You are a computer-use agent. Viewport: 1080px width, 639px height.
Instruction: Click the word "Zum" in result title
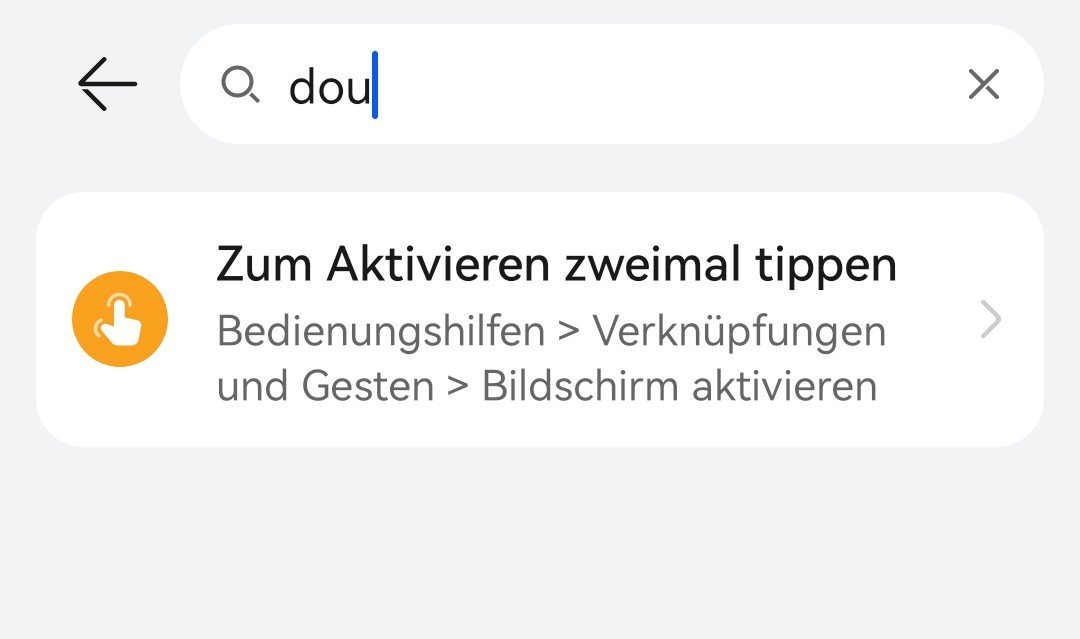pos(264,266)
